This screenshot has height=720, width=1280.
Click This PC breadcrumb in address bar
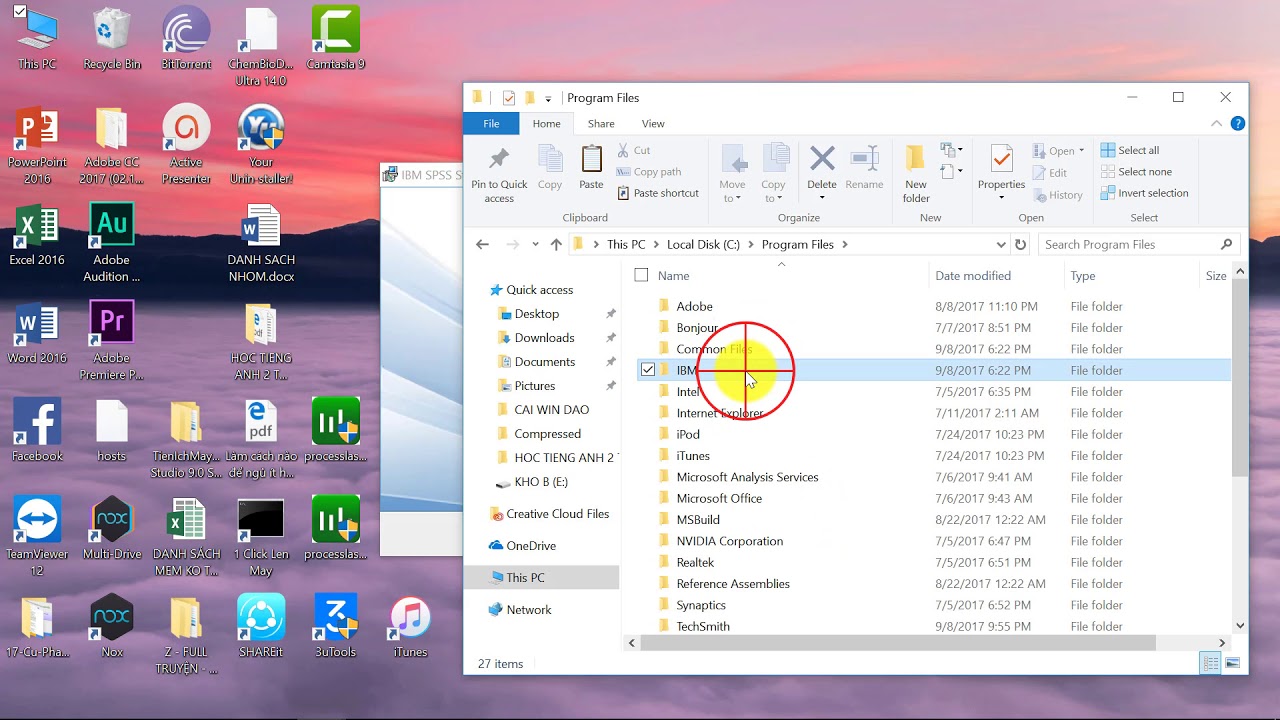pyautogui.click(x=626, y=244)
